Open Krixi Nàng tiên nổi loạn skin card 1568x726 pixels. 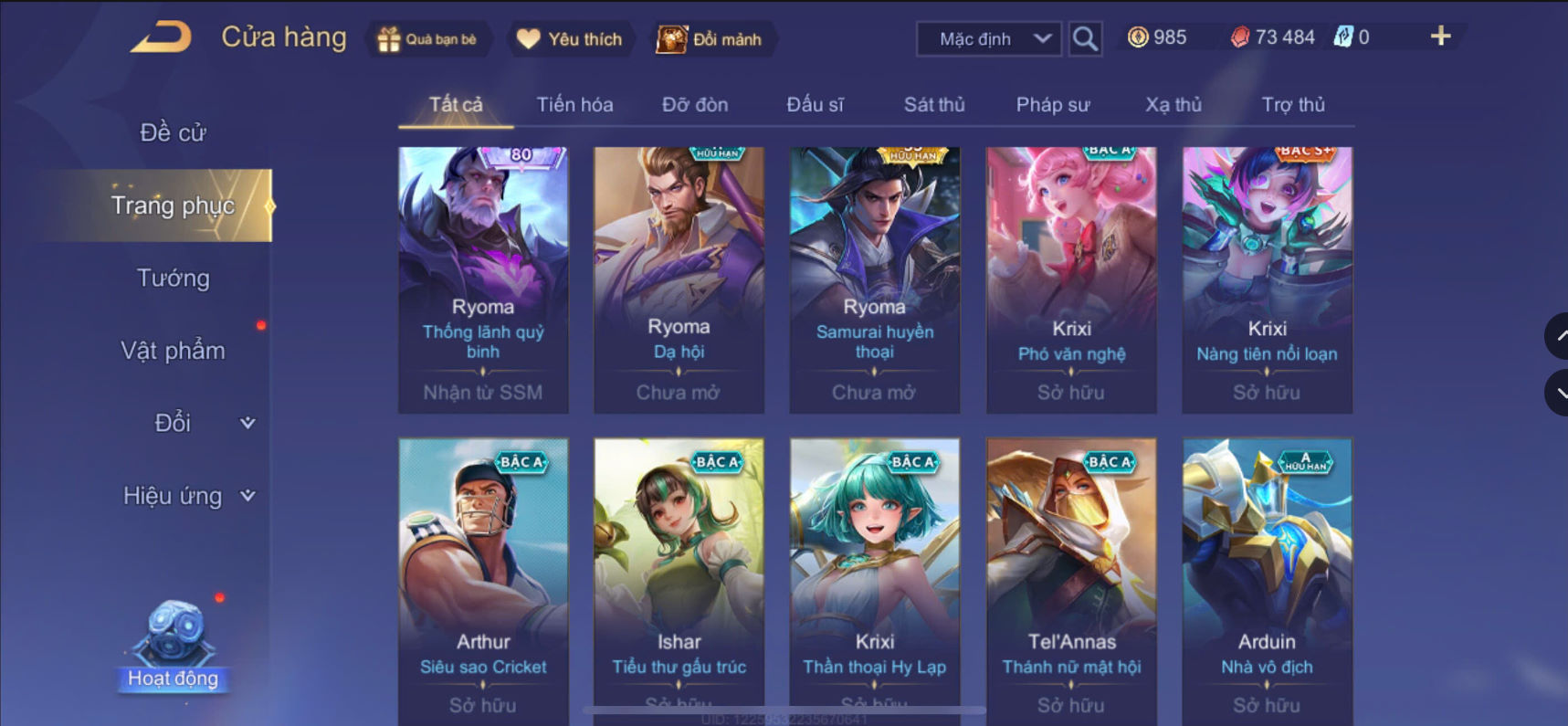(1267, 279)
